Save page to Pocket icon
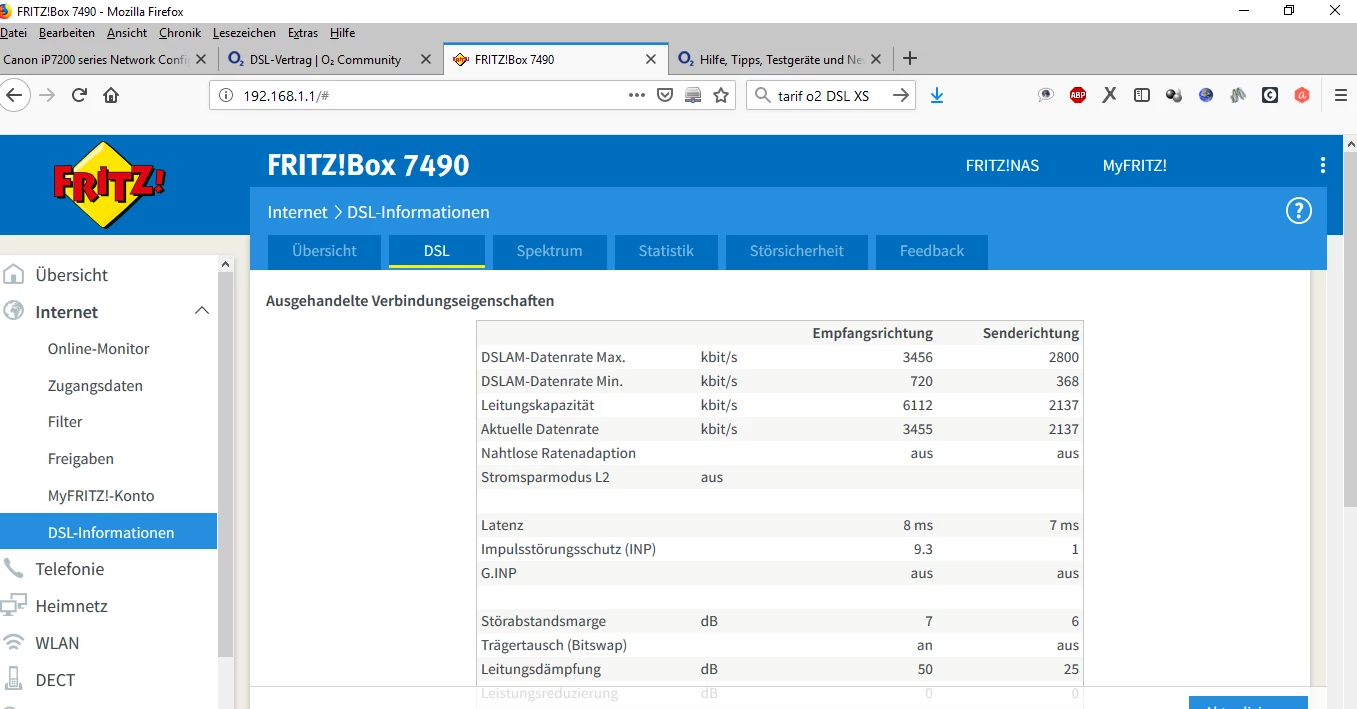 pos(665,95)
